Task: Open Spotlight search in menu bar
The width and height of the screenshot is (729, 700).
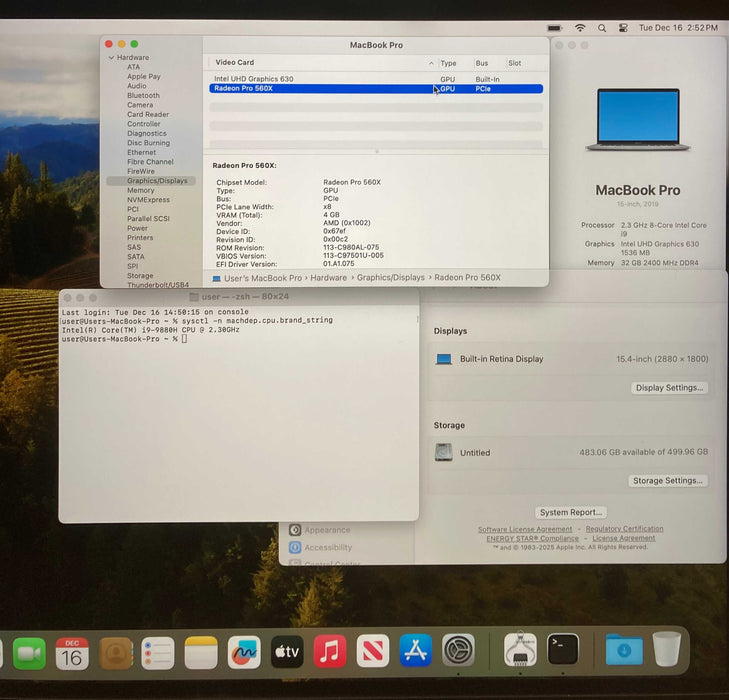Action: pyautogui.click(x=602, y=28)
